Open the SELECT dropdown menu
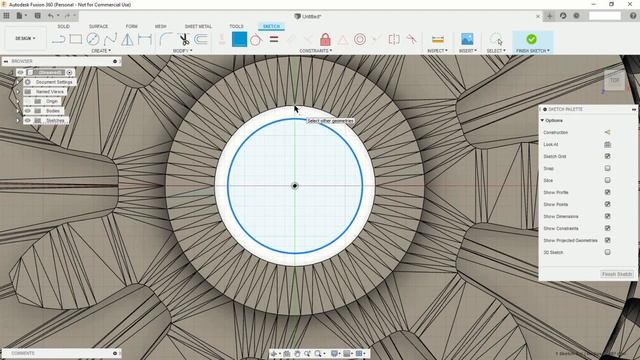The width and height of the screenshot is (640, 360). [496, 51]
